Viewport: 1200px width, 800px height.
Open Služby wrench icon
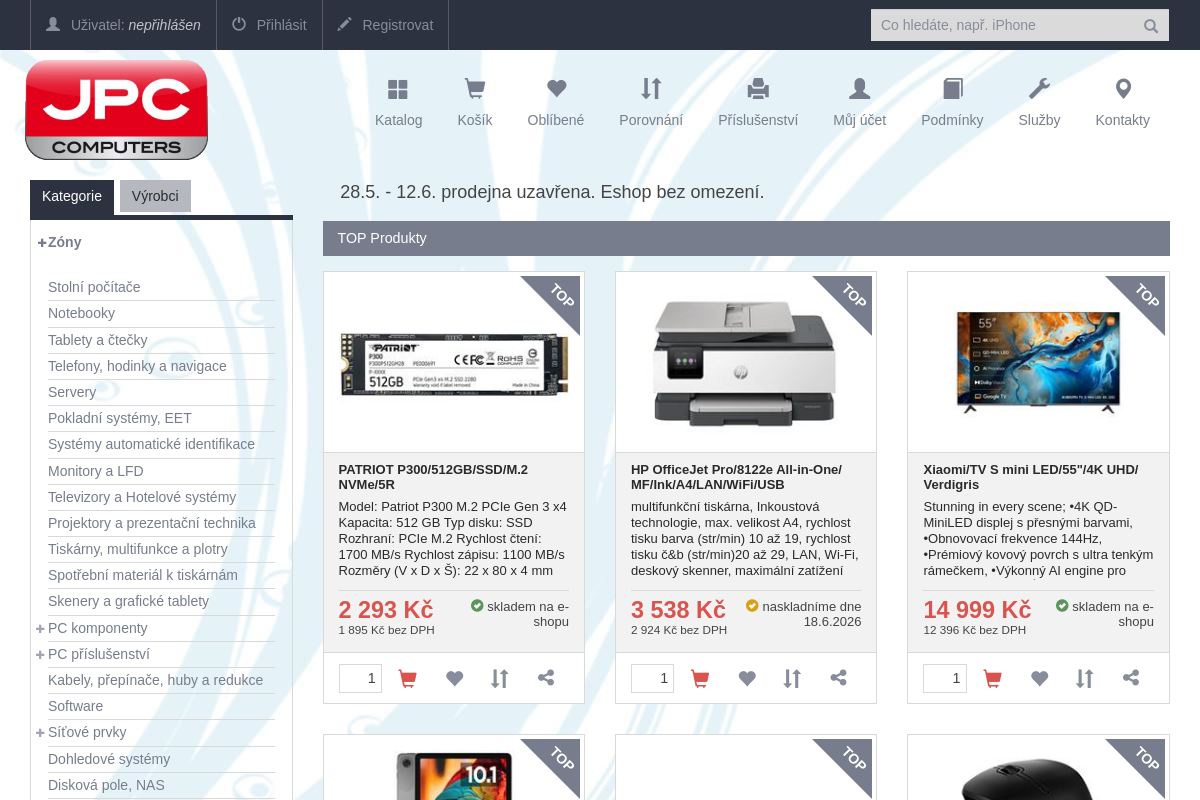coord(1039,89)
